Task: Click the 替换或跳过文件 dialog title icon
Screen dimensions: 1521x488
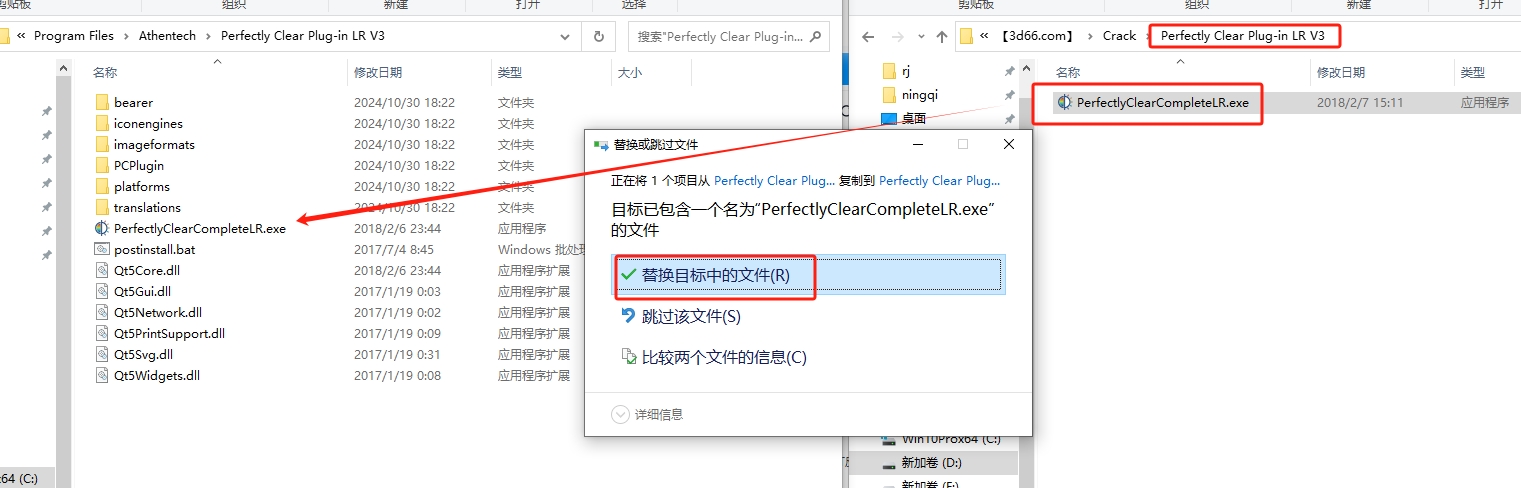Action: pos(601,145)
